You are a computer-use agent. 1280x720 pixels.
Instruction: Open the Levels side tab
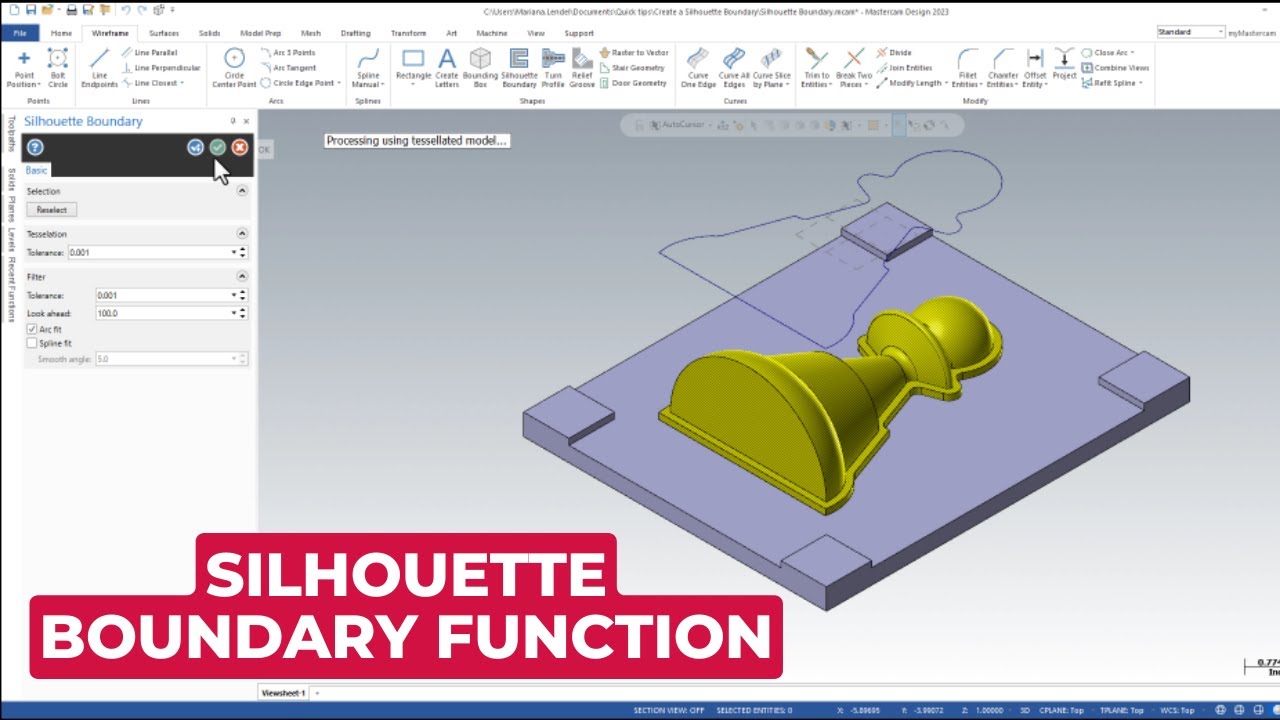[x=11, y=239]
